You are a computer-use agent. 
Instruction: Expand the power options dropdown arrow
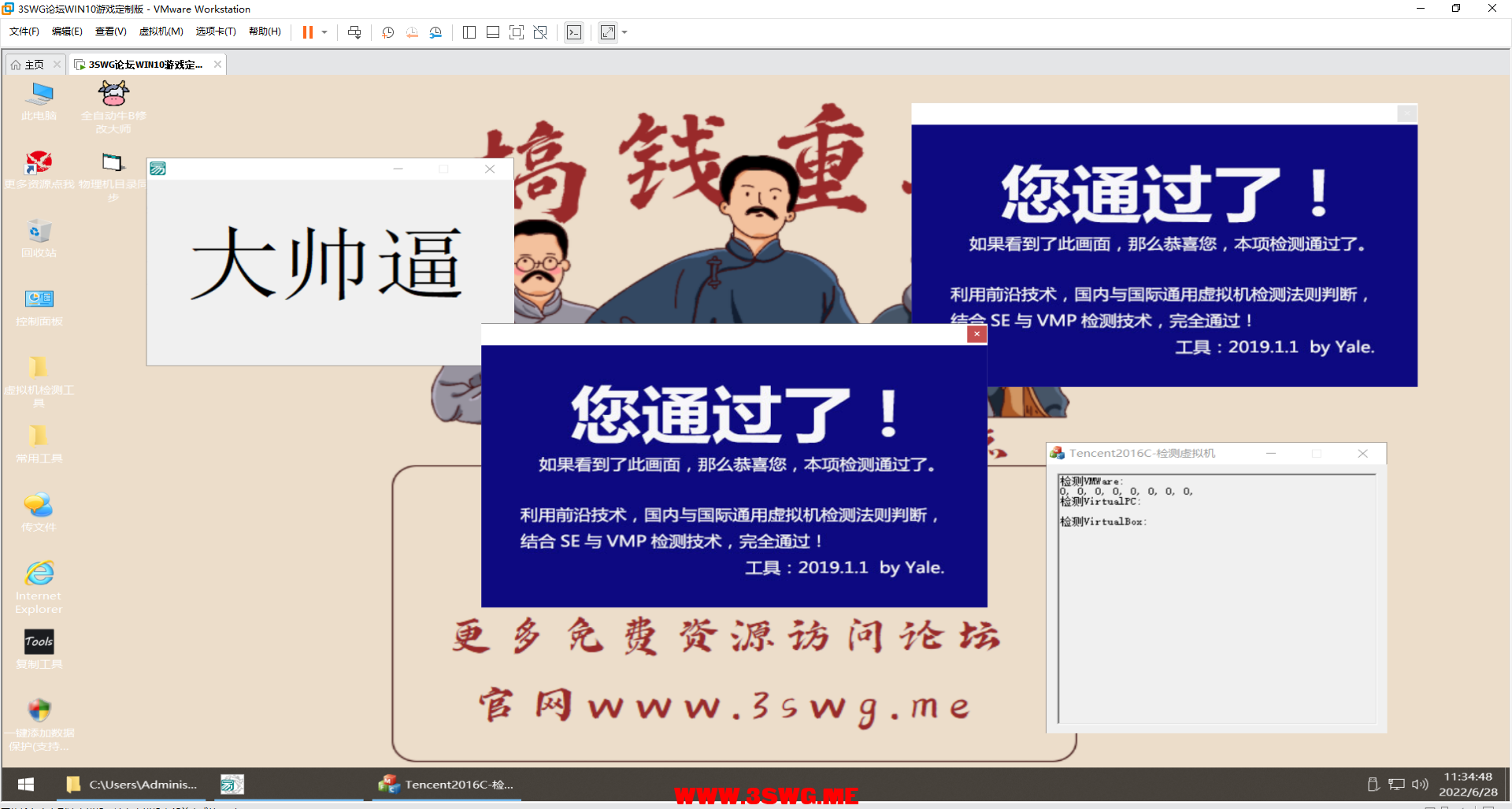click(x=324, y=32)
